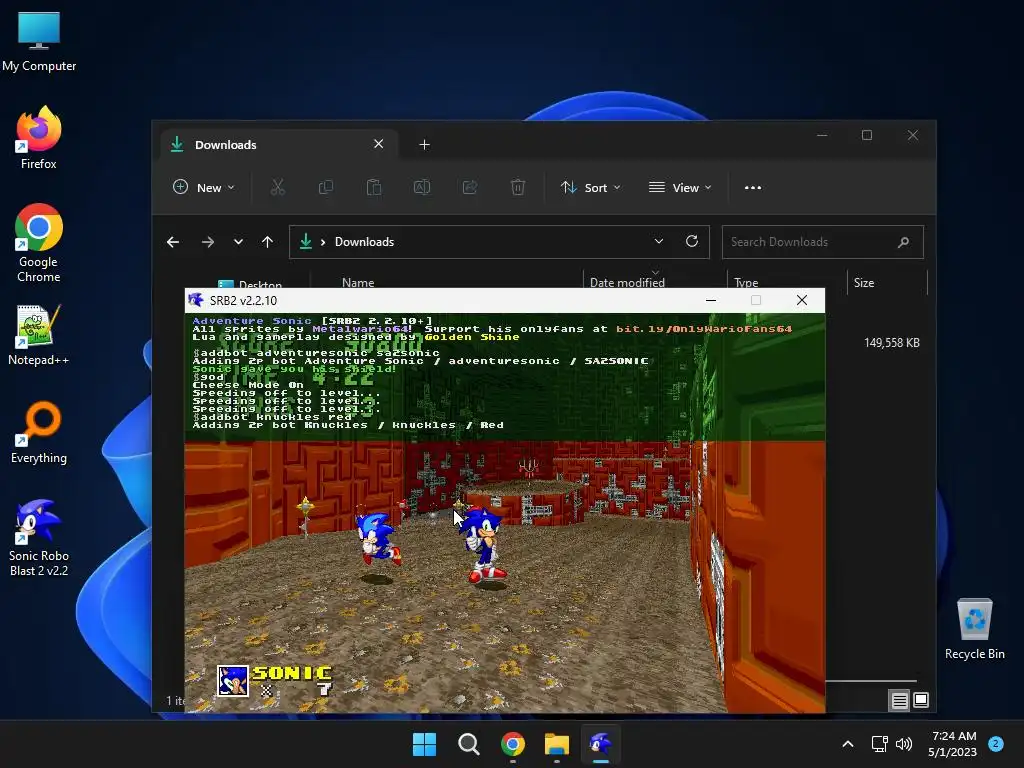Screen dimensions: 1024x768
Task: Switch to SRB2 taskbar icon
Action: (600, 744)
